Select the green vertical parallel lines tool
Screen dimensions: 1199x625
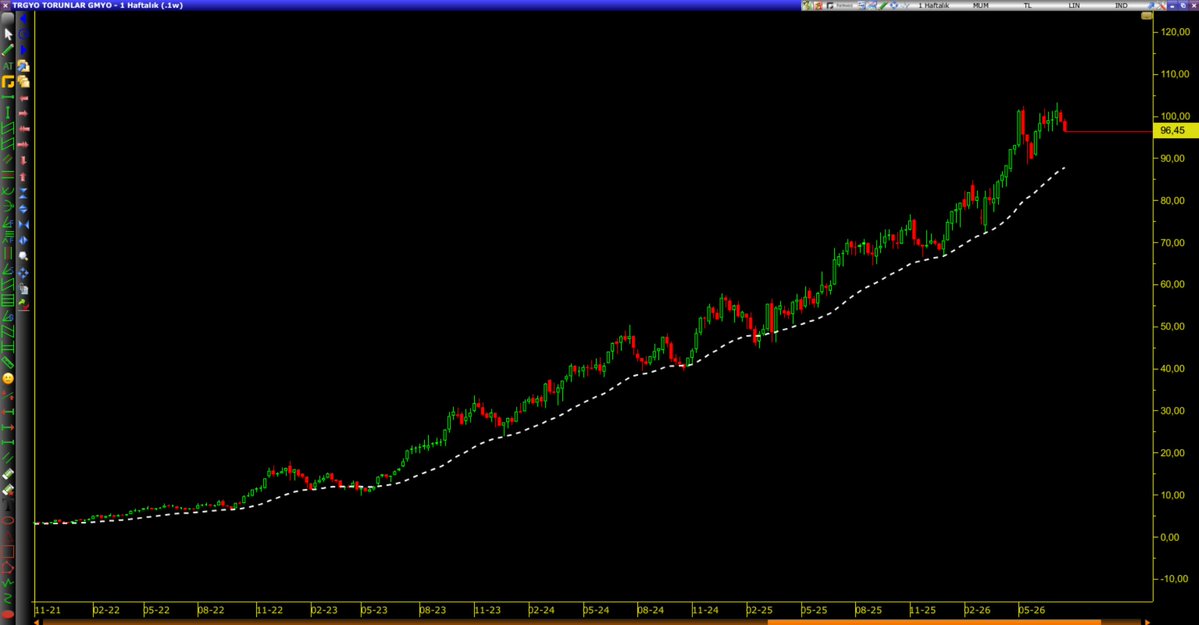click(8, 253)
